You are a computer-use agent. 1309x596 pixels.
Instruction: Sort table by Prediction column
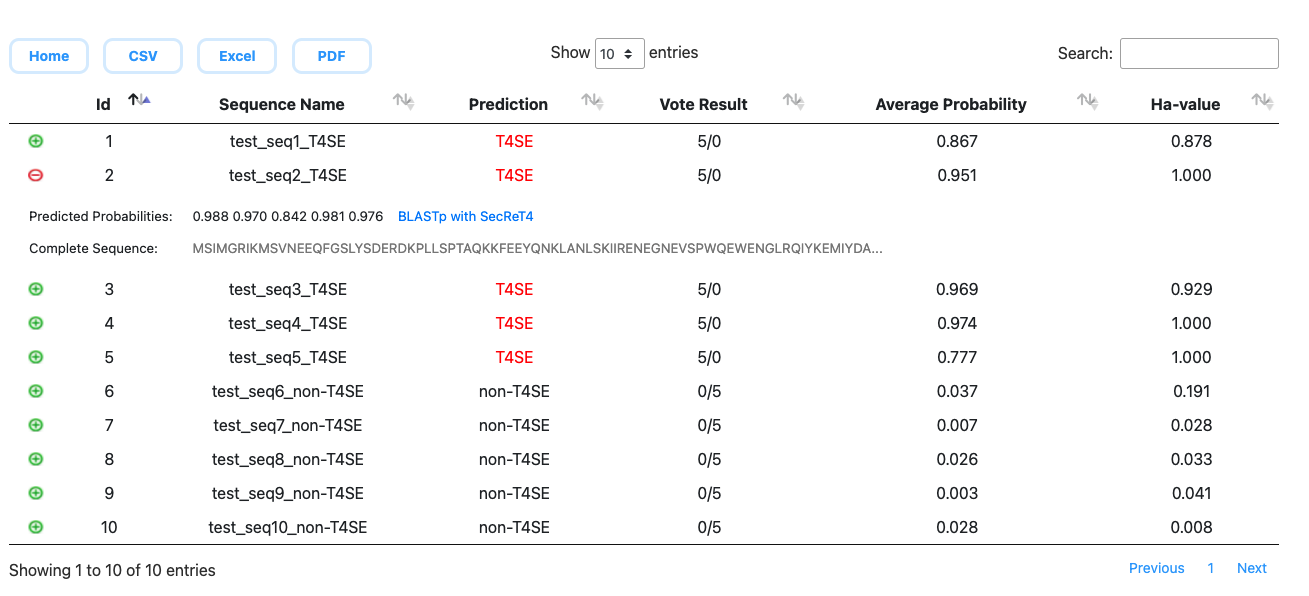pos(592,100)
